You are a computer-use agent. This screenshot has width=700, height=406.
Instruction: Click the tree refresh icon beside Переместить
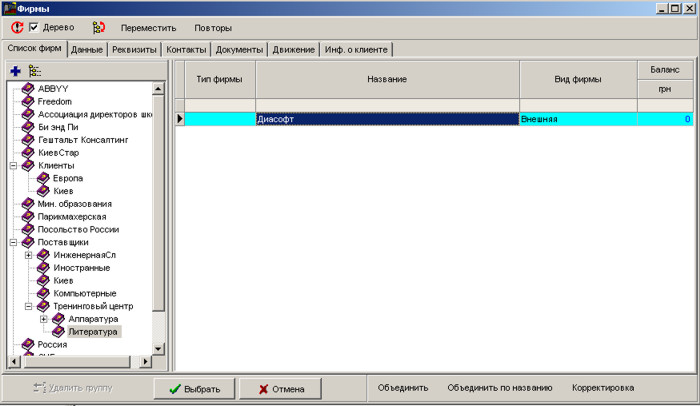point(98,27)
